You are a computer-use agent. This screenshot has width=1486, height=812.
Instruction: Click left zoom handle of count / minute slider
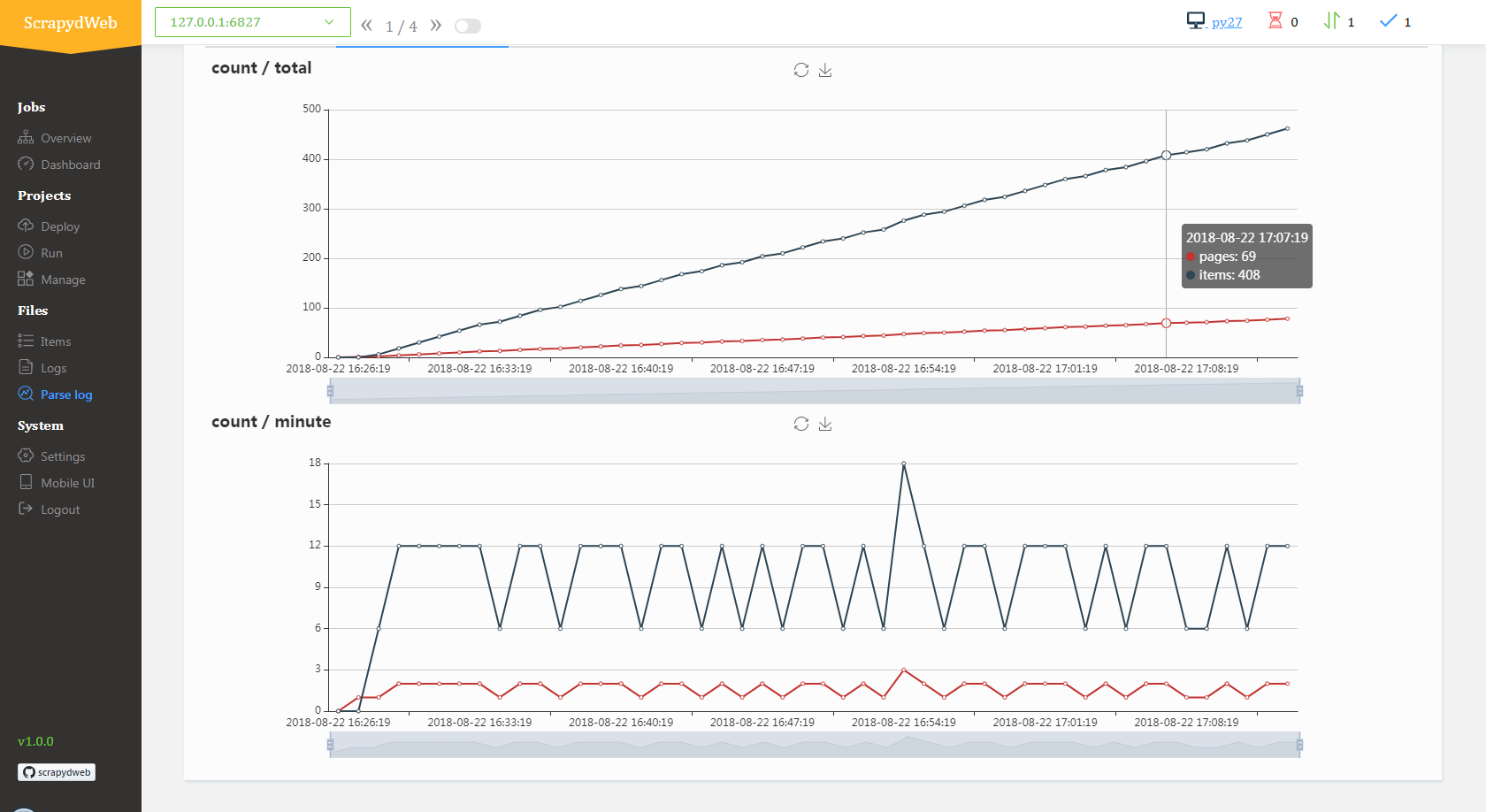(330, 745)
